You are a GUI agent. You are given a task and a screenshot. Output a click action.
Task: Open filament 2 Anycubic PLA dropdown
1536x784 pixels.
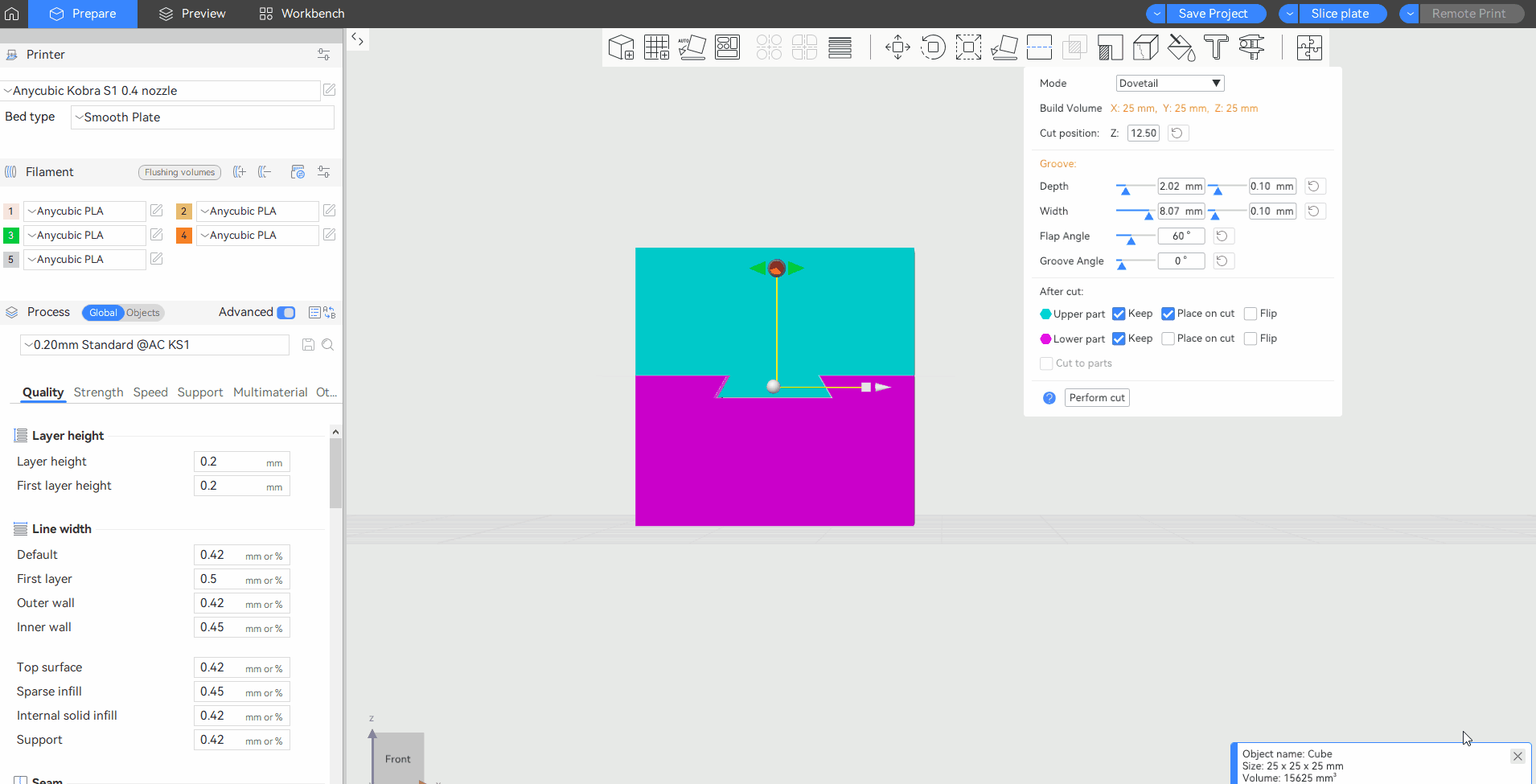point(257,211)
